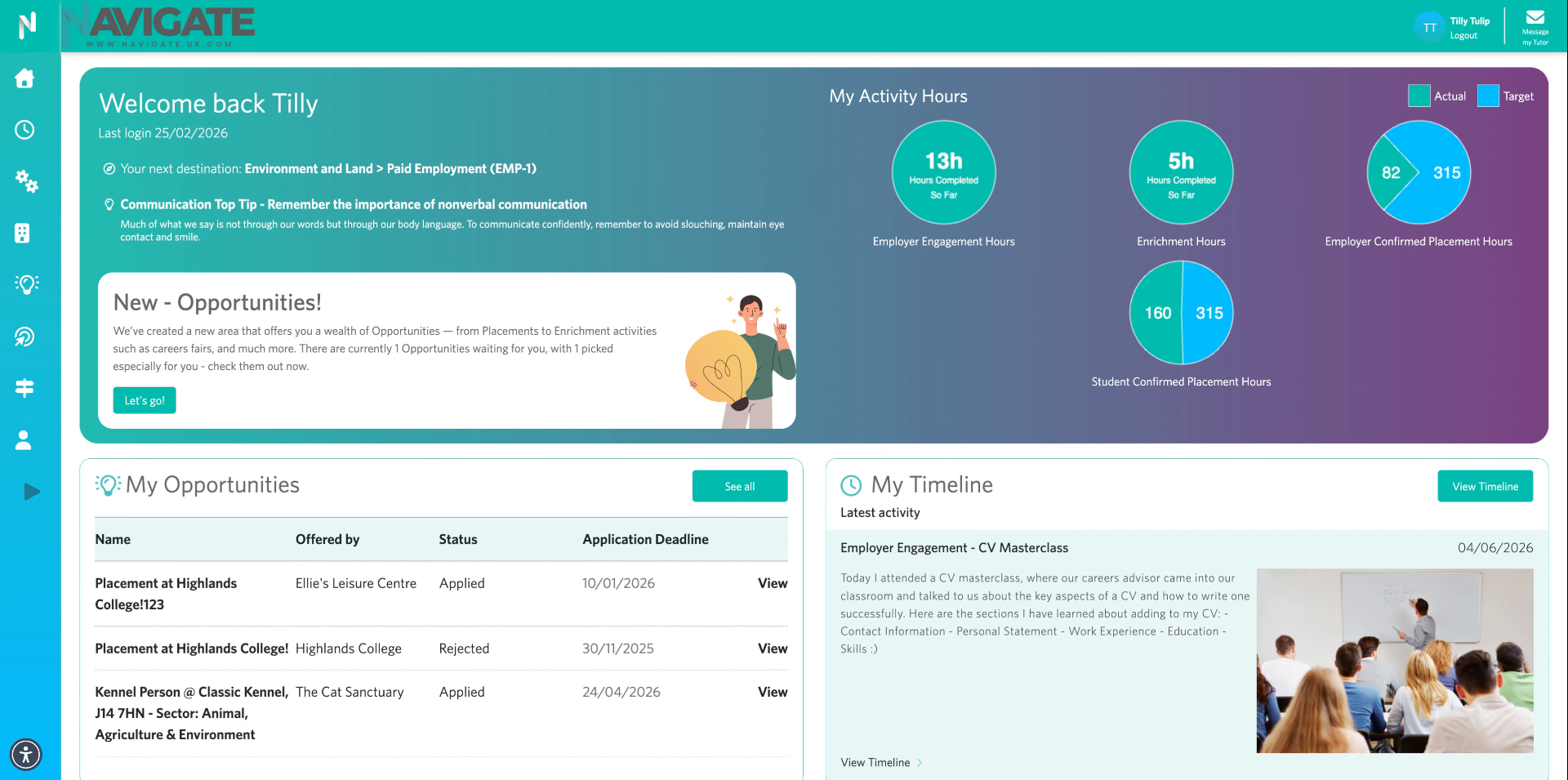Click the Enrichment Hours 5h circle
Image resolution: width=1568 pixels, height=780 pixels.
tap(1181, 172)
